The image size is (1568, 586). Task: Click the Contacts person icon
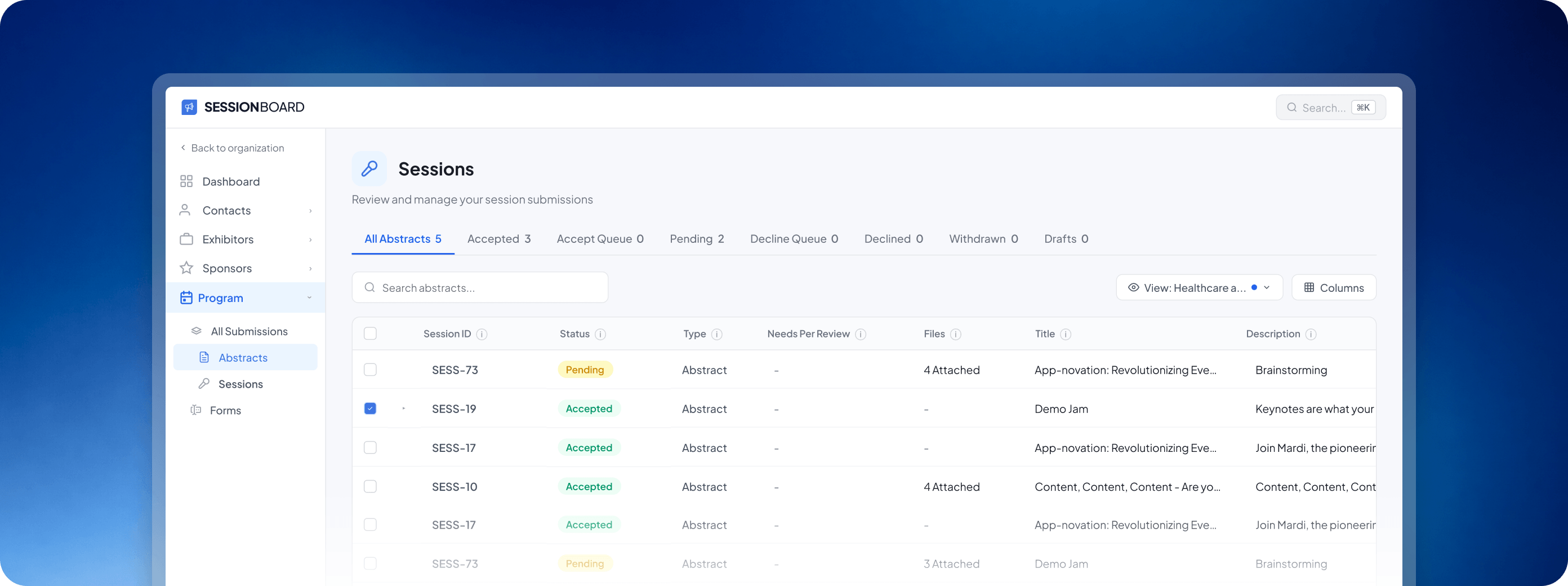[x=185, y=210]
